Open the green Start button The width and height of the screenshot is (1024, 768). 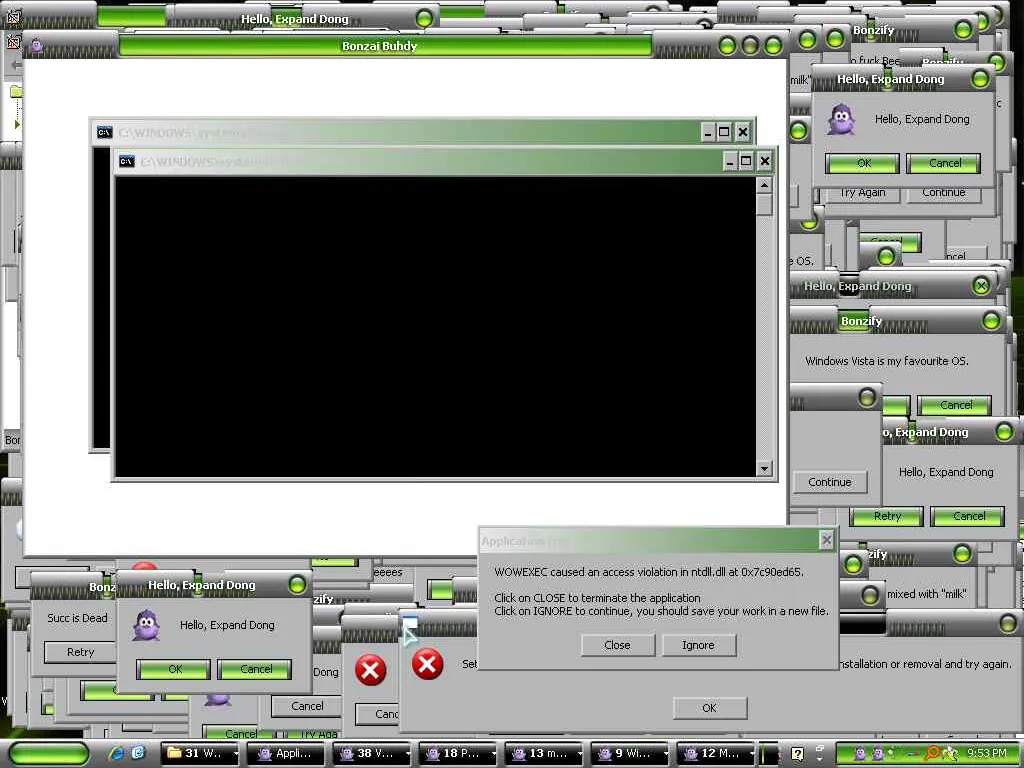[x=48, y=753]
